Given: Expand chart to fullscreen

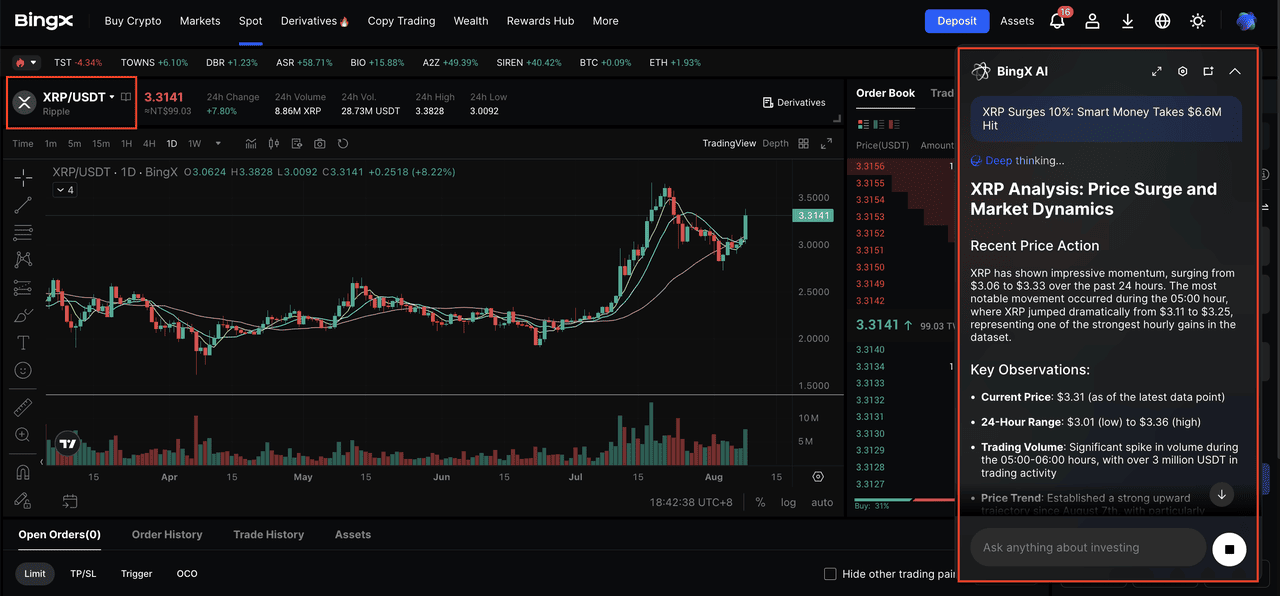Looking at the screenshot, I should tap(827, 144).
